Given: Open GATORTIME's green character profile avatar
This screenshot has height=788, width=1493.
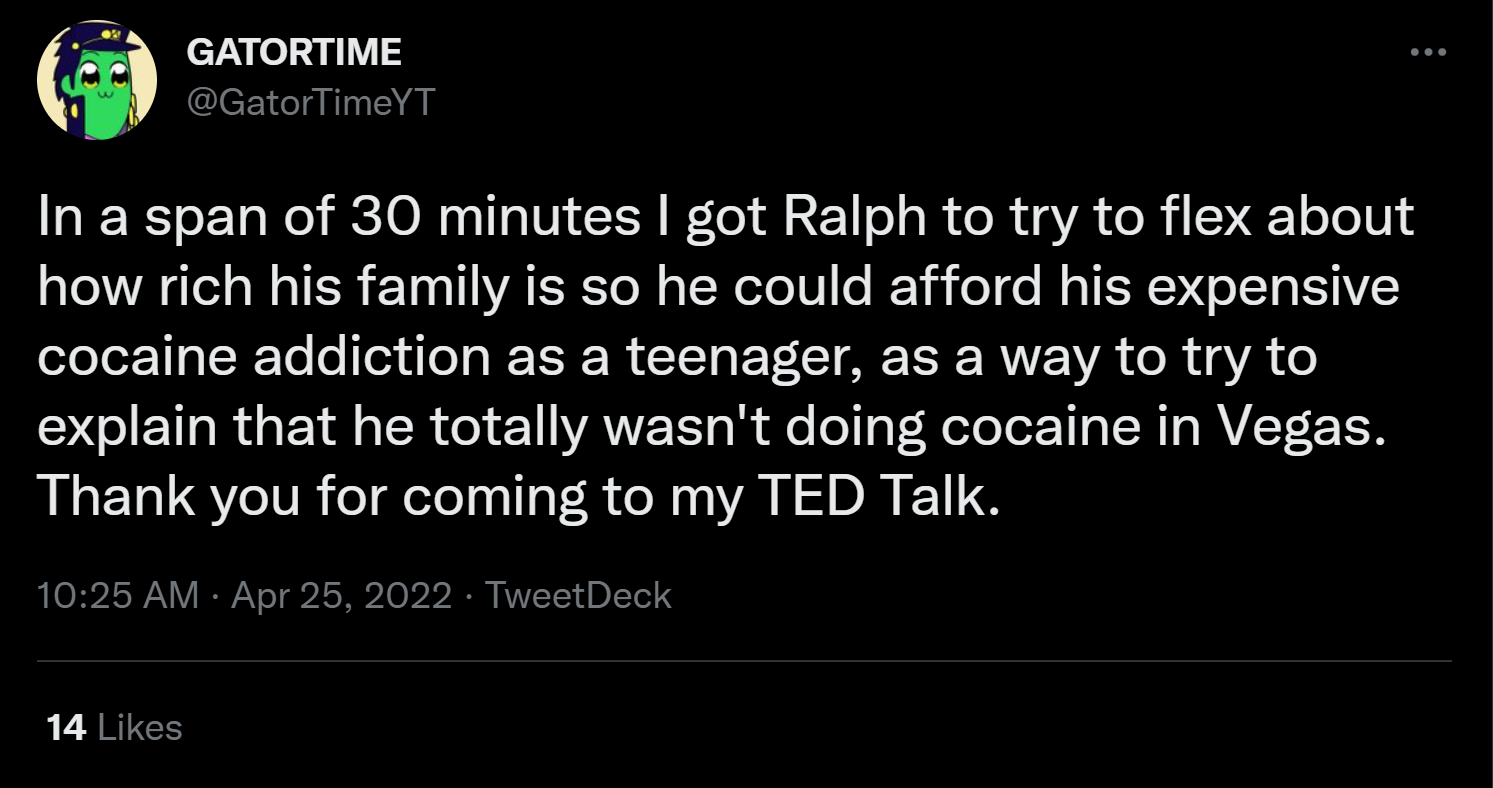Looking at the screenshot, I should 97,80.
